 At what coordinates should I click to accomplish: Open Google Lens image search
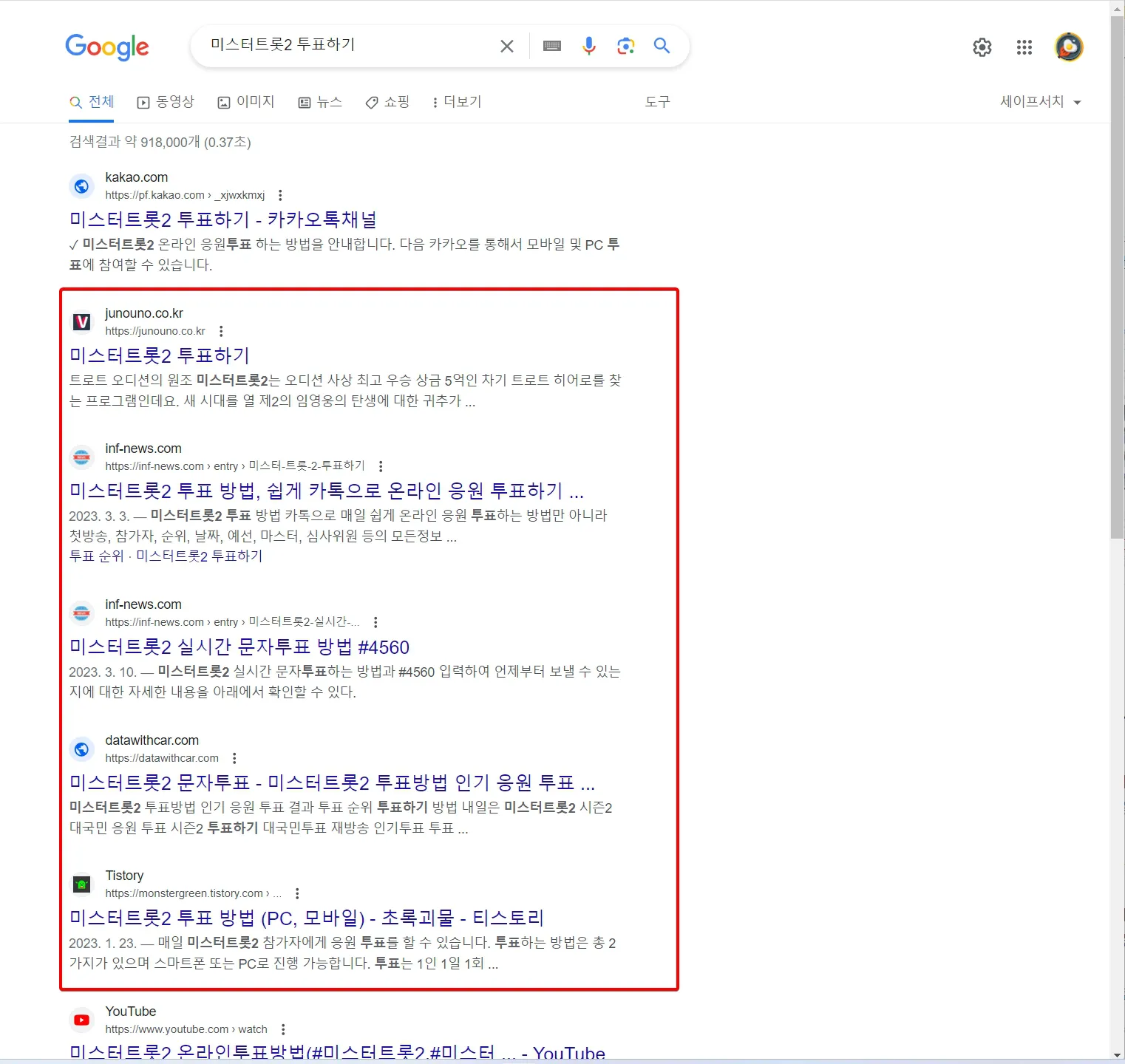[626, 47]
